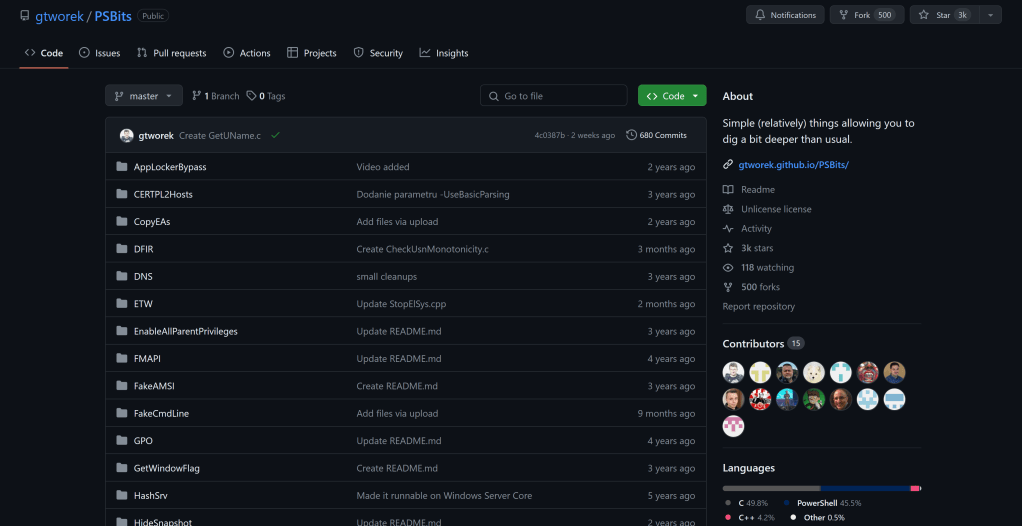Image resolution: width=1022 pixels, height=526 pixels.
Task: Click the CopyEAs folder icon
Action: tap(121, 222)
